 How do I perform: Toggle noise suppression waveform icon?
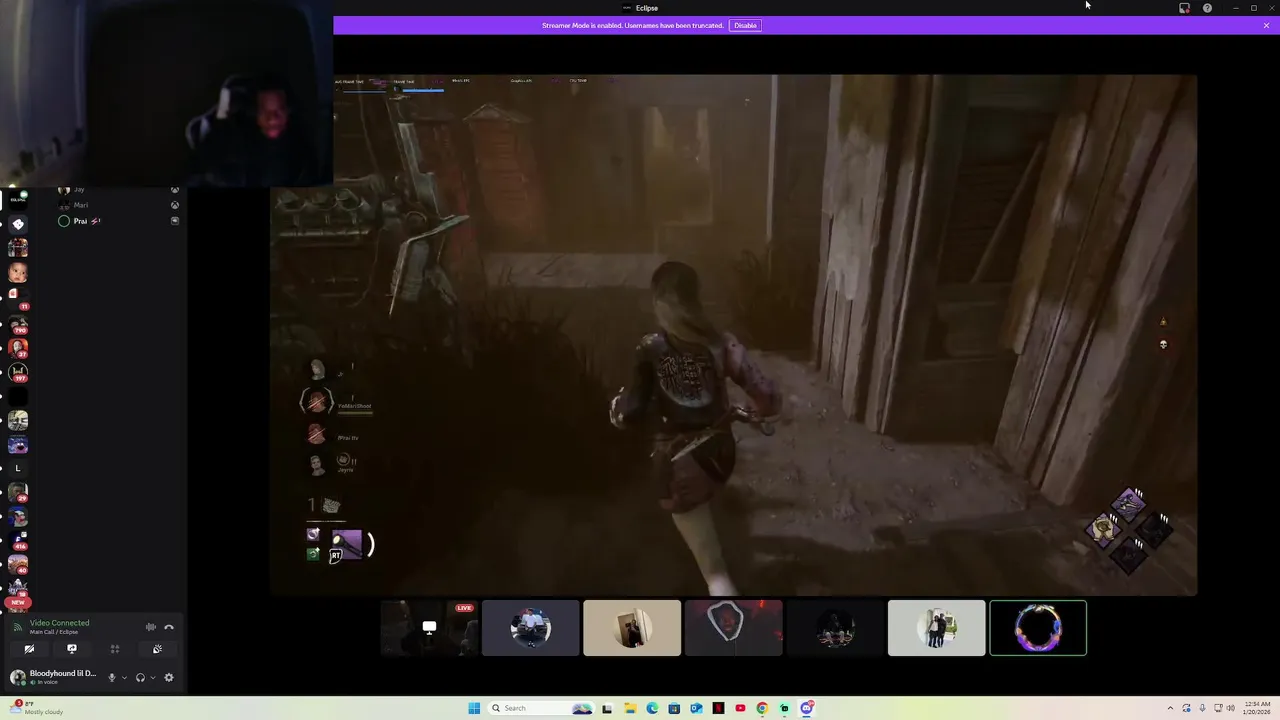point(151,627)
